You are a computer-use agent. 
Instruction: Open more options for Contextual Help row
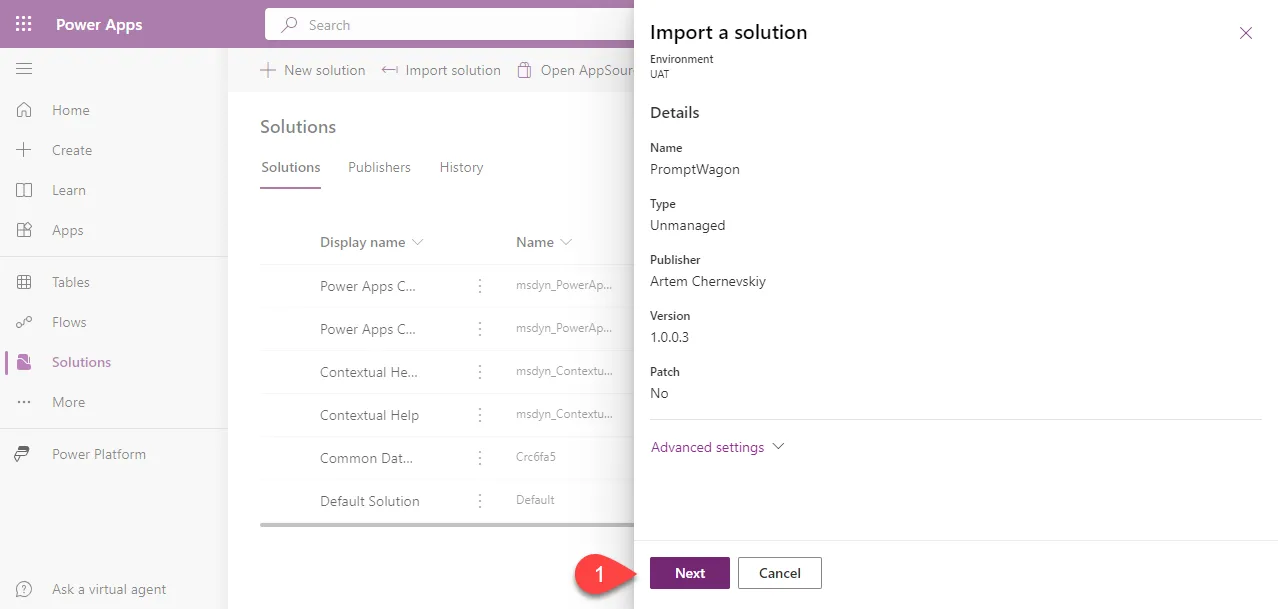coord(480,415)
